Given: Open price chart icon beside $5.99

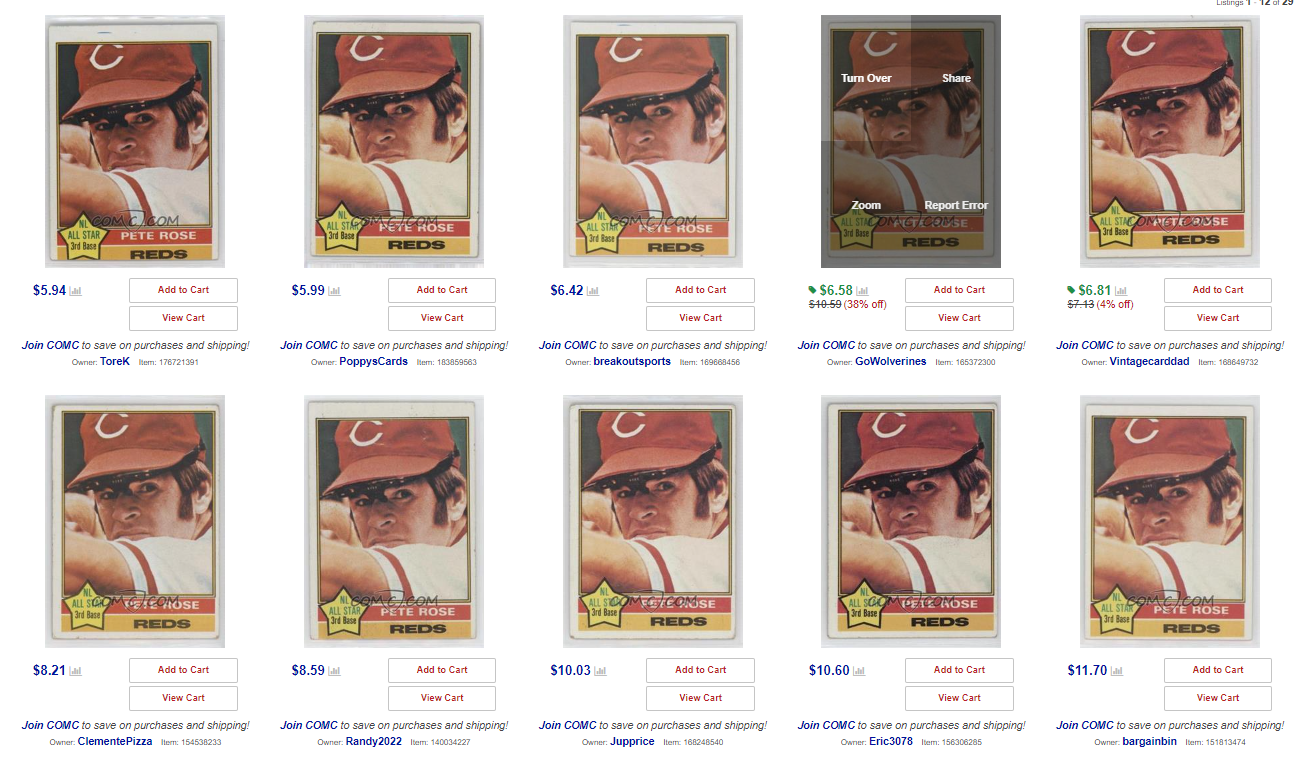Looking at the screenshot, I should pos(334,291).
